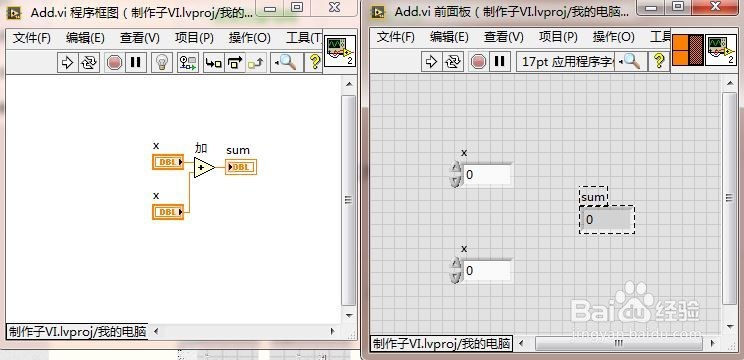This screenshot has height=360, width=744.
Task: Open 项目(P) menu in front panel window
Action: click(558, 37)
